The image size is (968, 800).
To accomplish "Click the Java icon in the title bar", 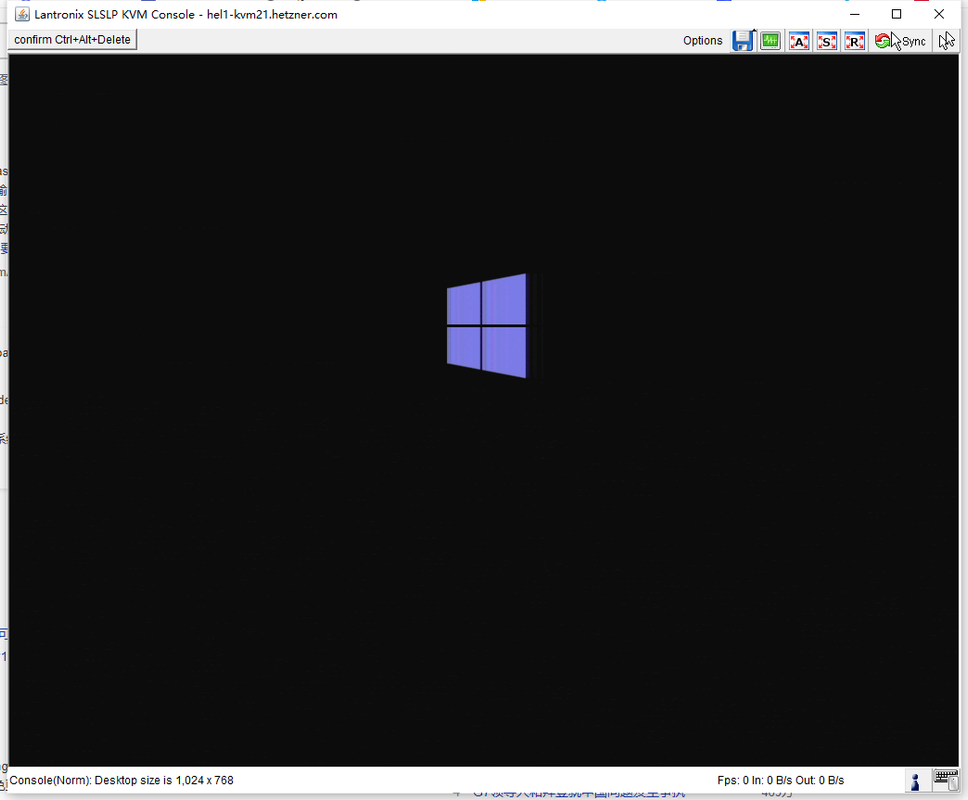I will click(x=22, y=14).
